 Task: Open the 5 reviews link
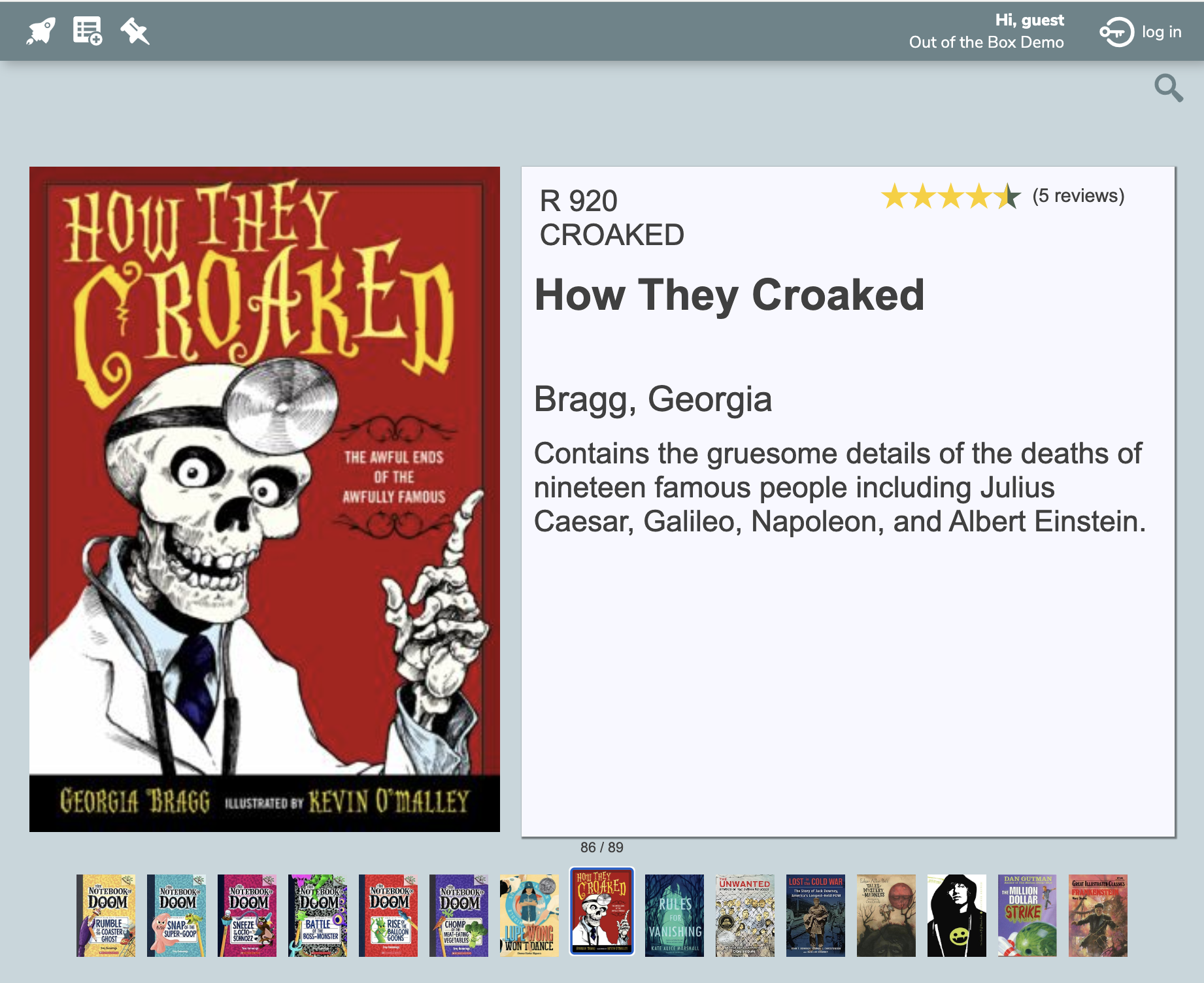point(1079,195)
